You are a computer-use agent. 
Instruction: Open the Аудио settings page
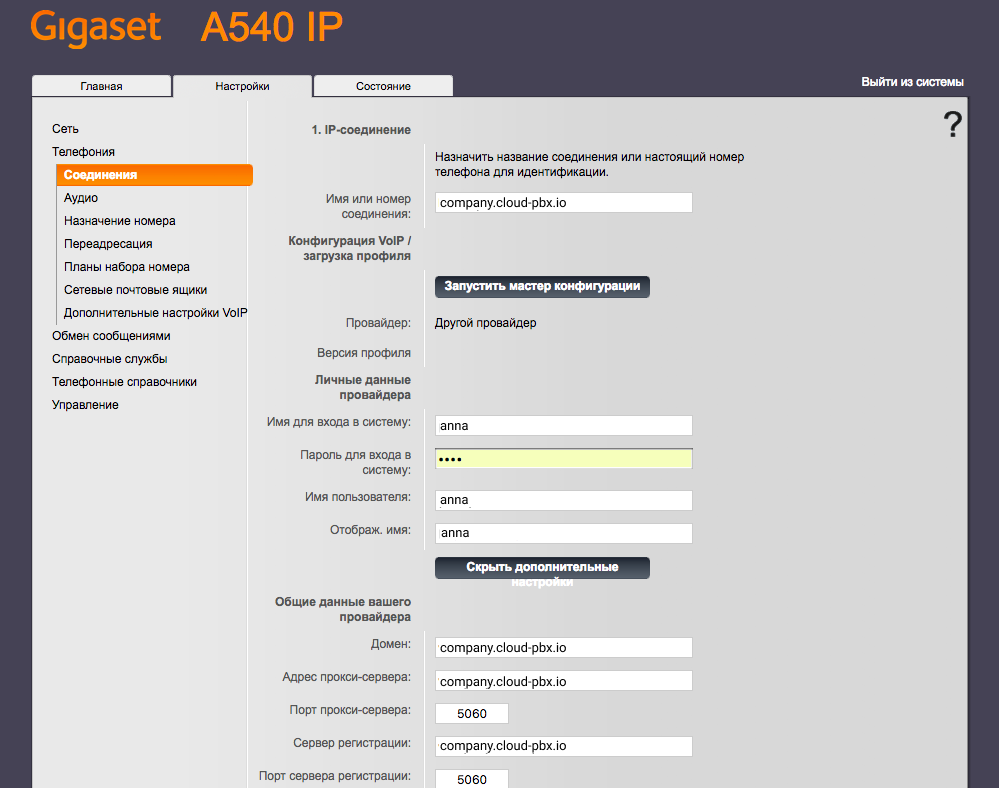81,198
